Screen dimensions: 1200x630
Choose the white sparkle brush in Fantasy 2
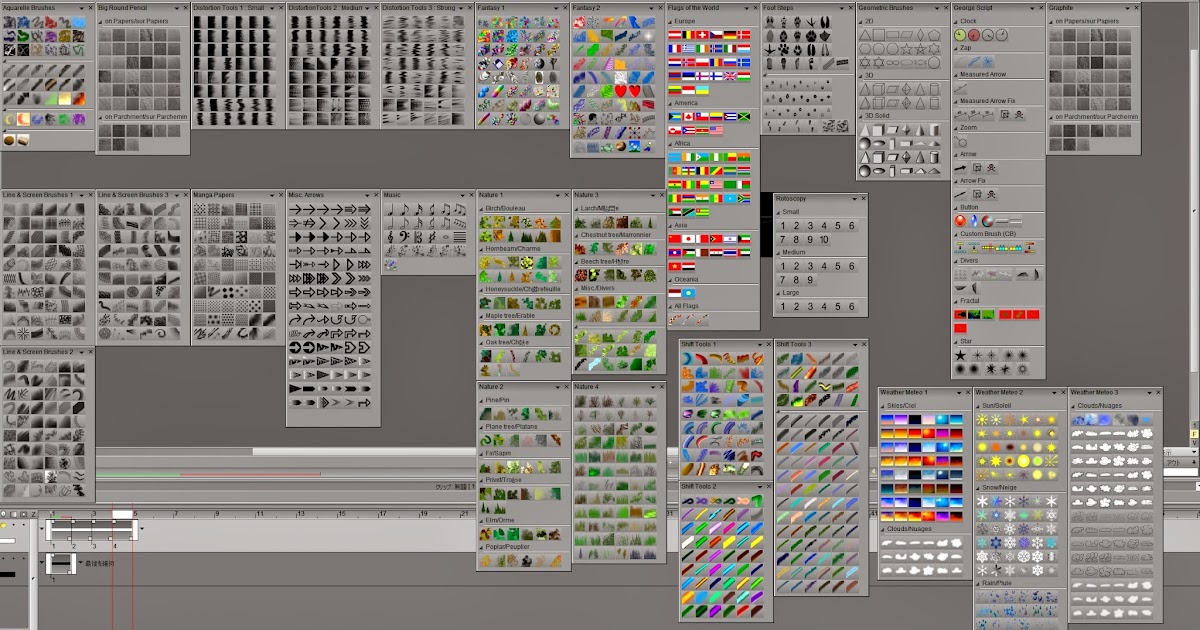[x=649, y=36]
